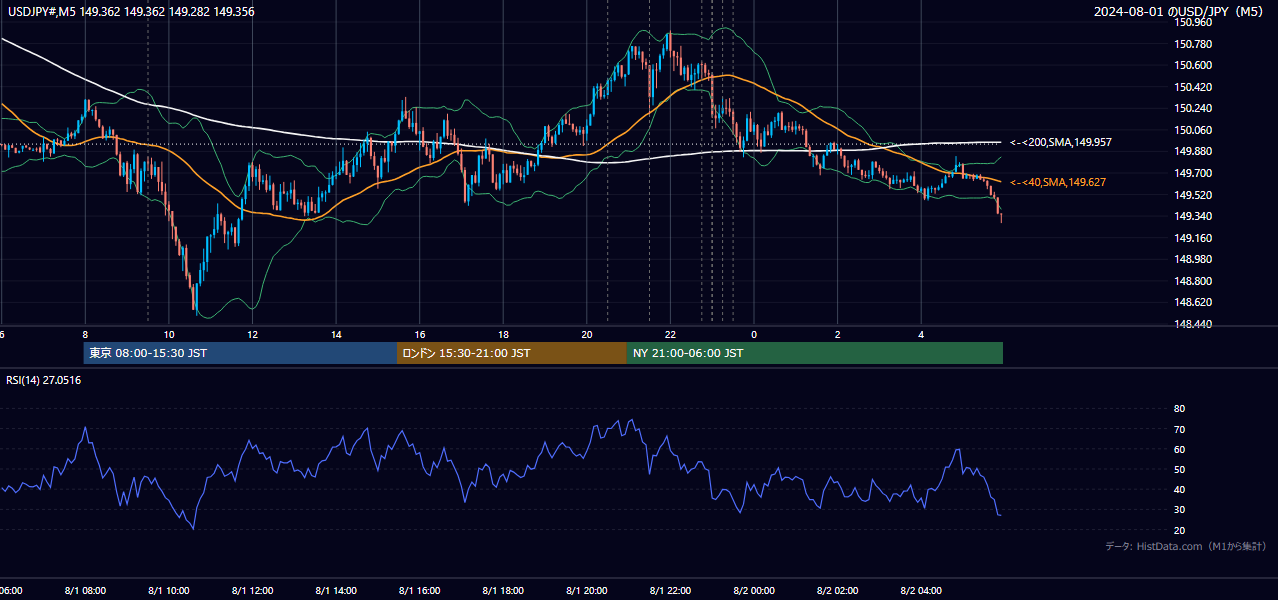Image resolution: width=1278 pixels, height=600 pixels.
Task: Click hour label 4 under the price chart
Action: point(921,334)
